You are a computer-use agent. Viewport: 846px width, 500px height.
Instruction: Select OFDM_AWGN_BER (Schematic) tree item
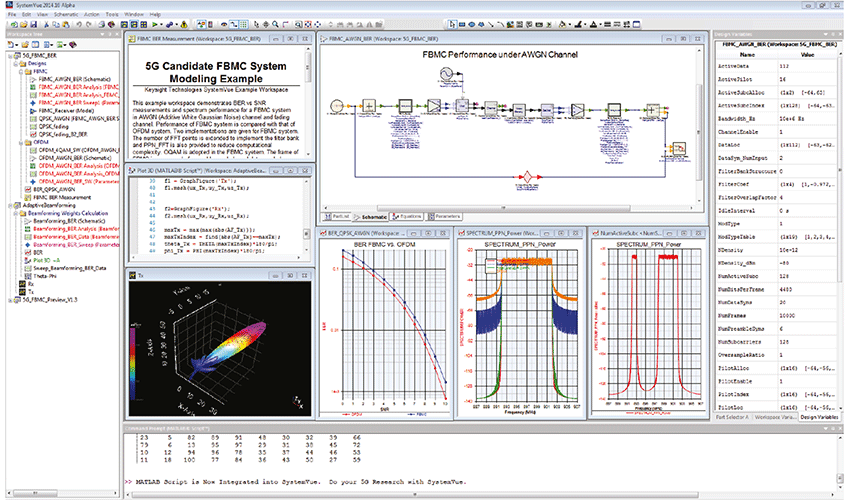(75, 158)
